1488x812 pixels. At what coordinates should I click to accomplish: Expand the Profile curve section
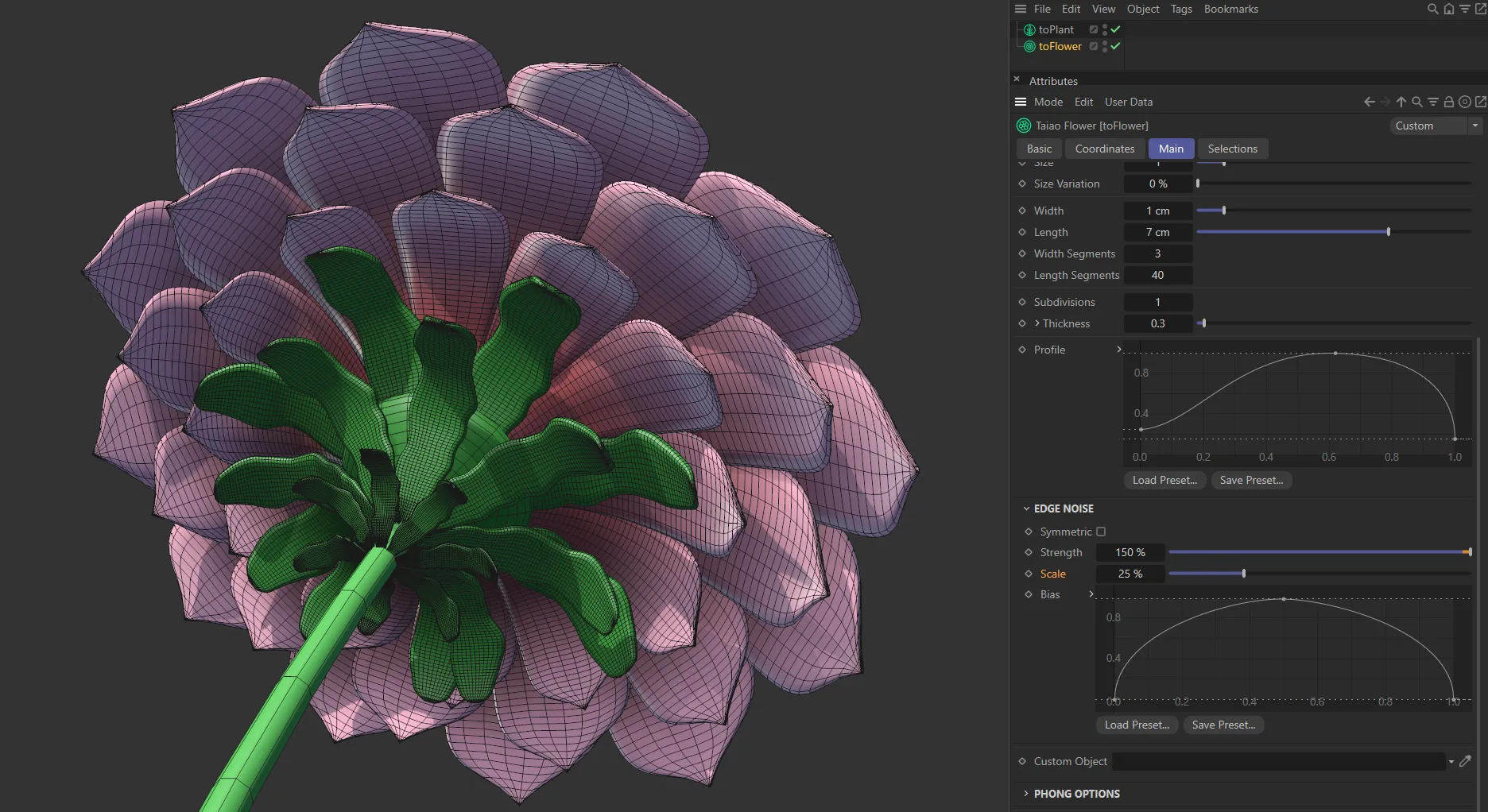click(1119, 350)
